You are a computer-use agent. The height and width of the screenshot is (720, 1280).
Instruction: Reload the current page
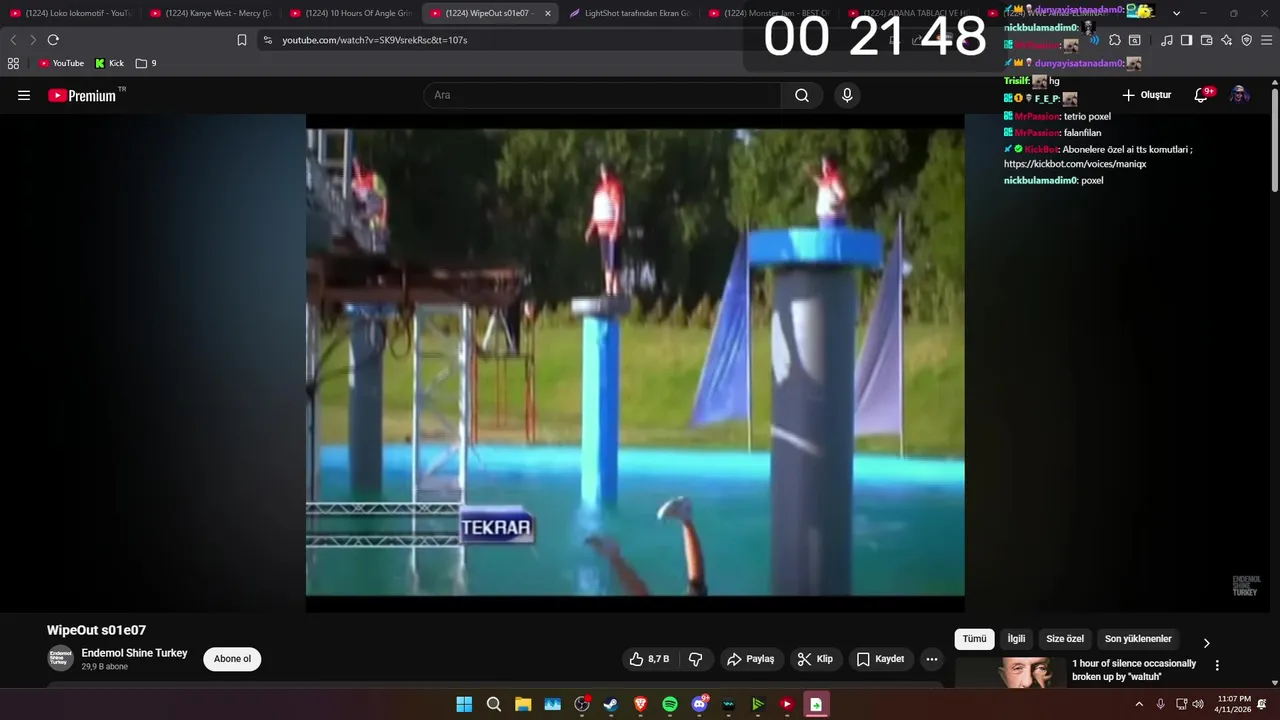pos(53,40)
